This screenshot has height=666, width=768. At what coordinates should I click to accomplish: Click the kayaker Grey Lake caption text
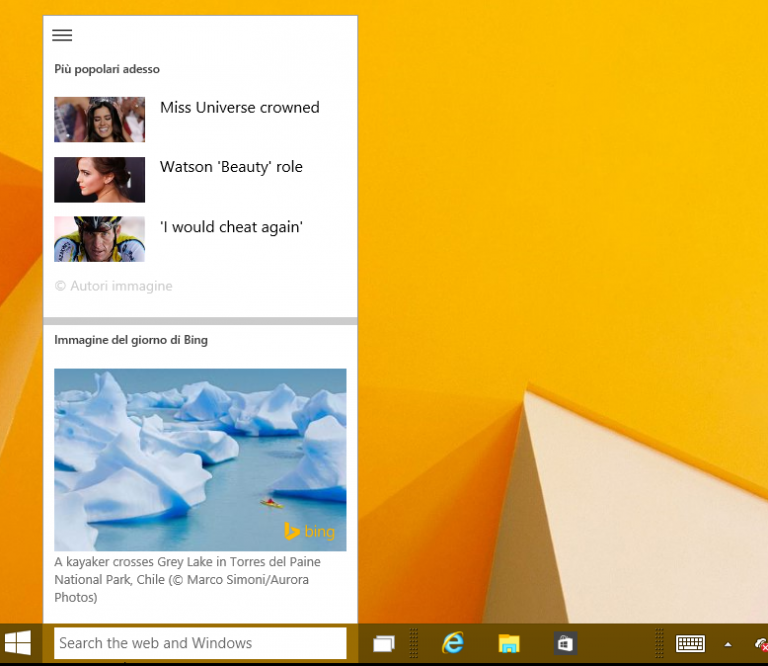click(188, 579)
